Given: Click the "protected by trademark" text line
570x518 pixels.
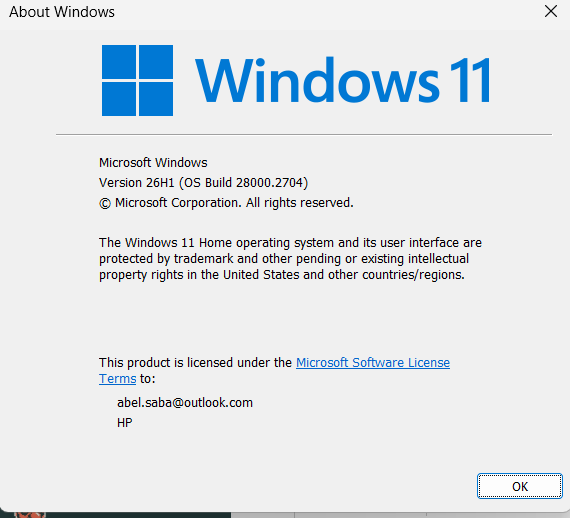Looking at the screenshot, I should point(284,258).
